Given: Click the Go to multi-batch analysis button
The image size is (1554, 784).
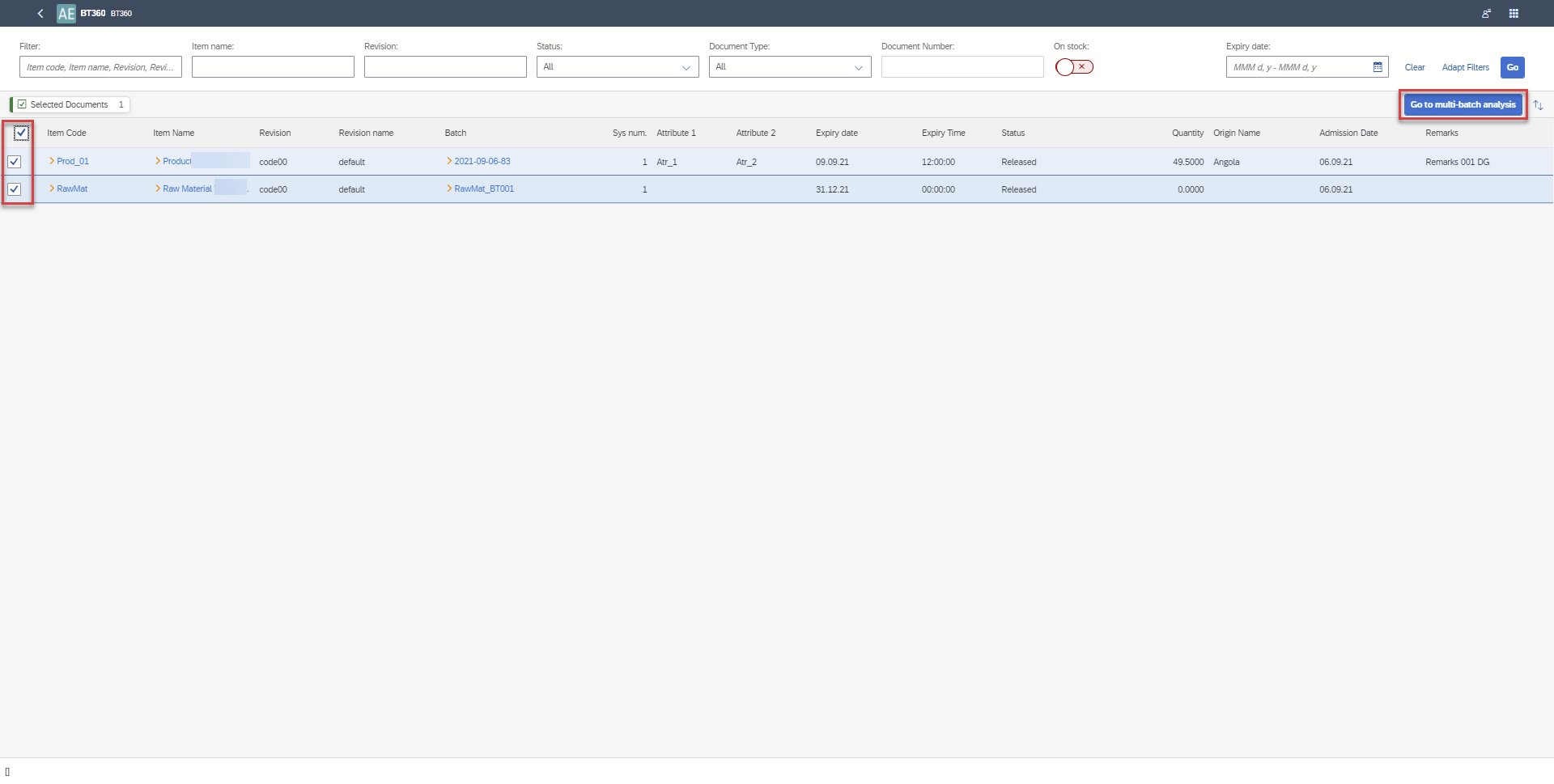Looking at the screenshot, I should tap(1462, 104).
